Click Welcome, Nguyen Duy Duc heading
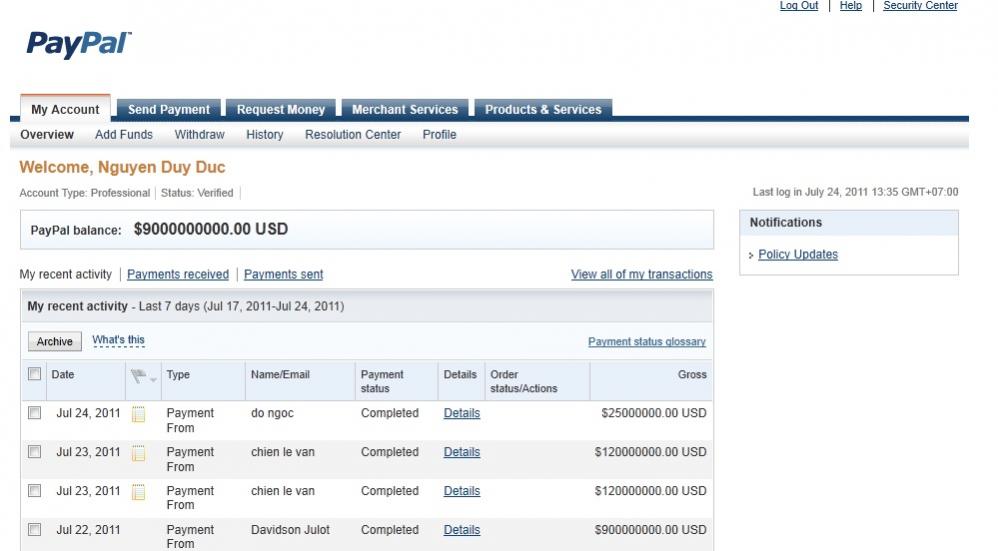This screenshot has height=551, width=998. 122,167
